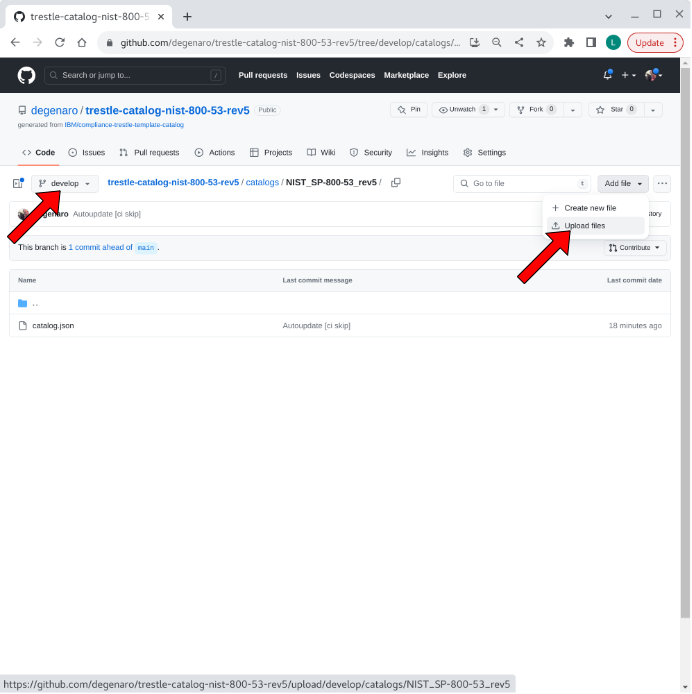Image resolution: width=692 pixels, height=694 pixels.
Task: Install the page via the download icon
Action: click(x=475, y=42)
